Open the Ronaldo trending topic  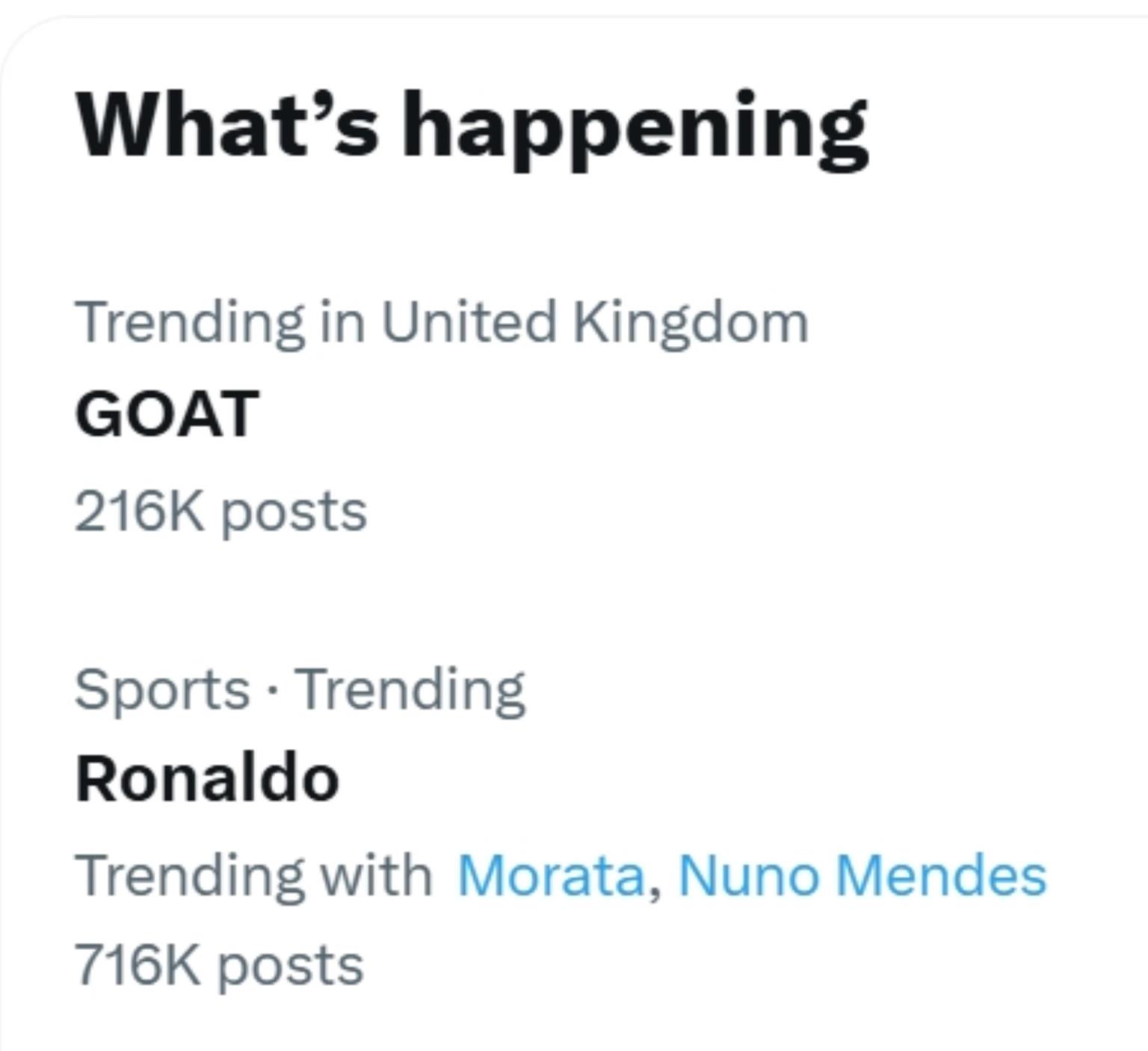[x=207, y=779]
